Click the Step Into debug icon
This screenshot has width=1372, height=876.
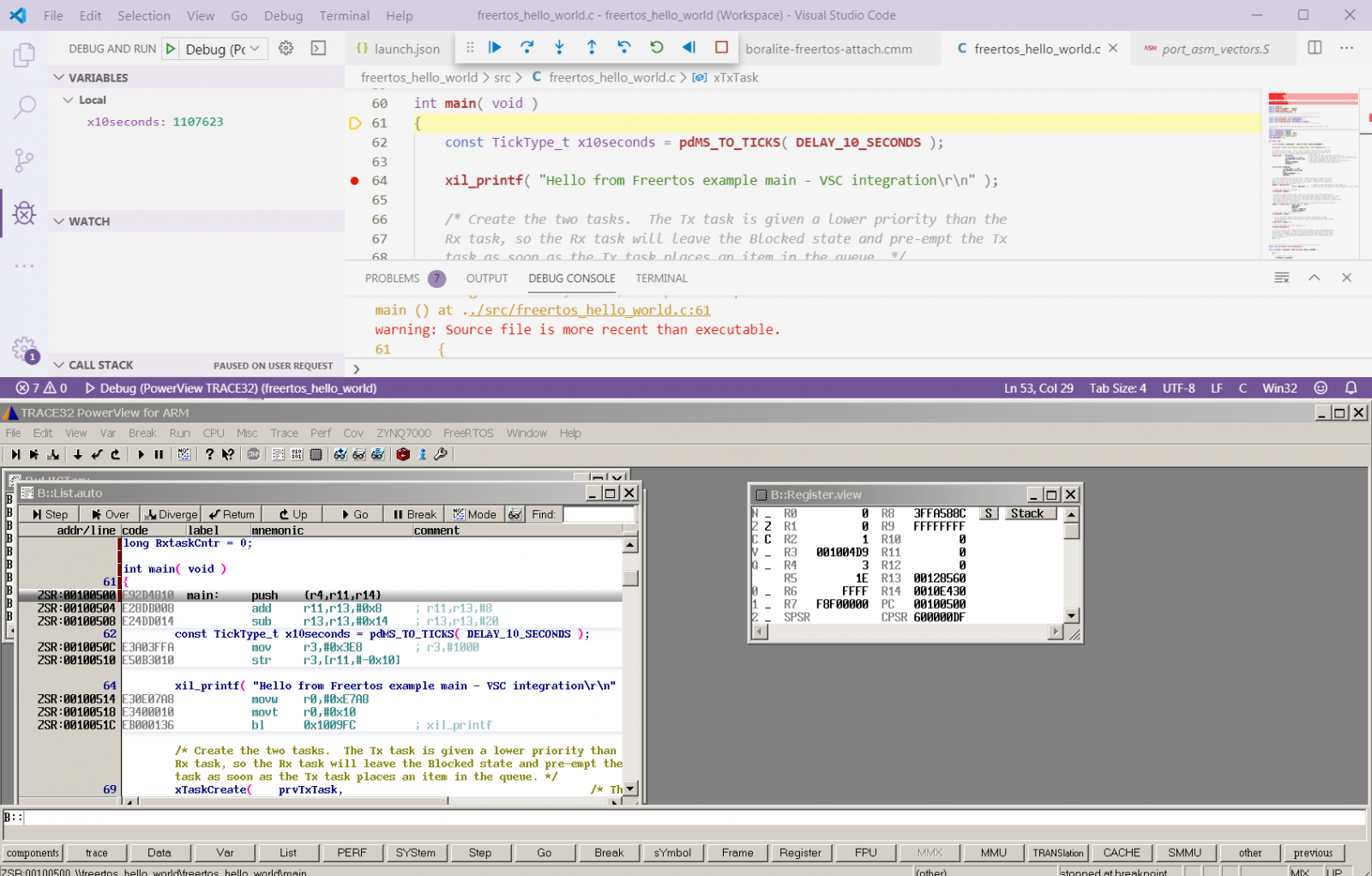point(559,48)
